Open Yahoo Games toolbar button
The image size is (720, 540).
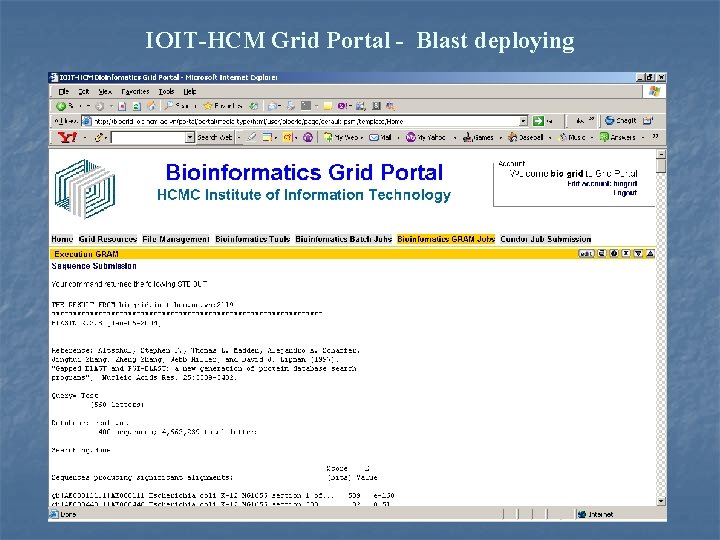478,137
